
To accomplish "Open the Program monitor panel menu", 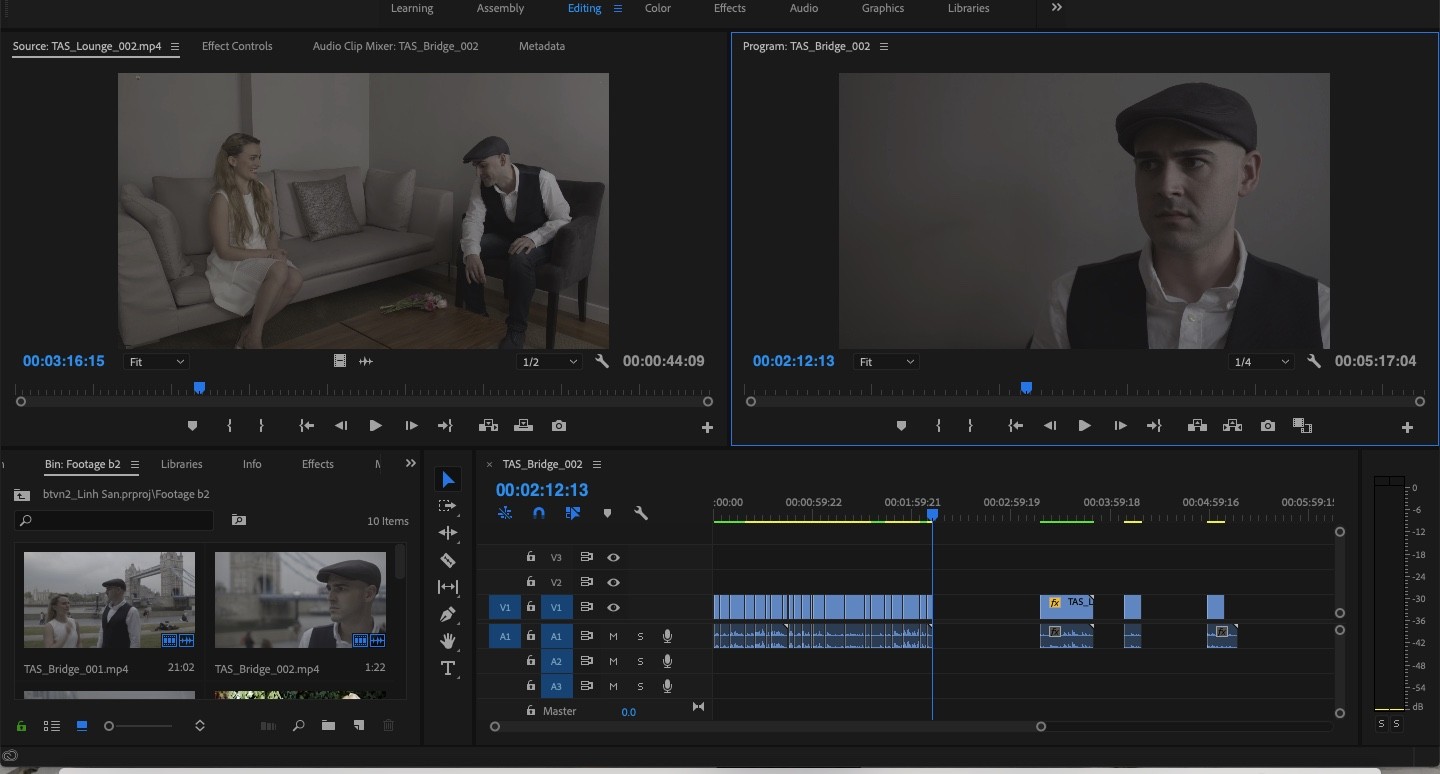I will coord(883,47).
